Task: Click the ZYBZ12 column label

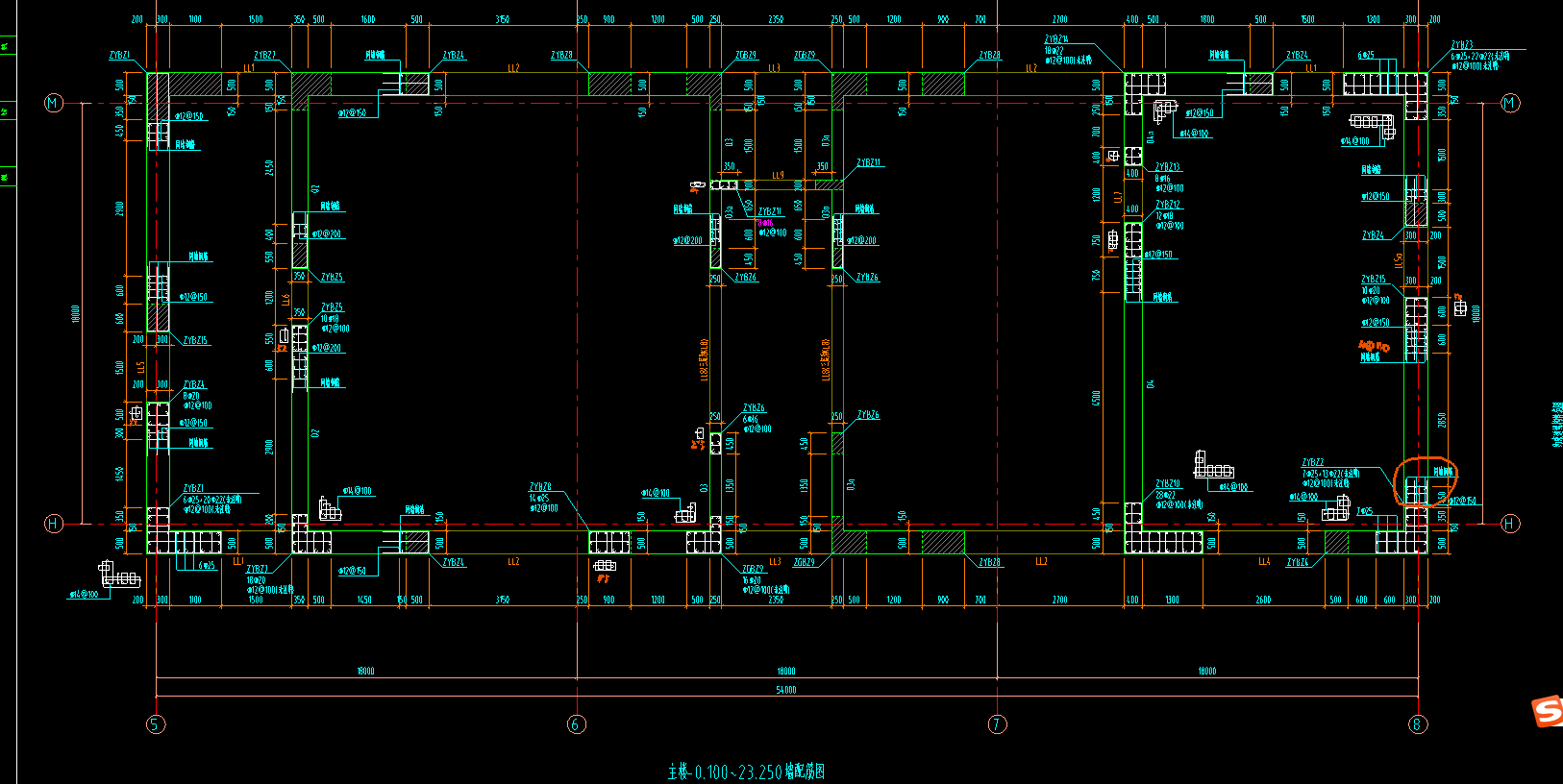Action: coord(1168,205)
